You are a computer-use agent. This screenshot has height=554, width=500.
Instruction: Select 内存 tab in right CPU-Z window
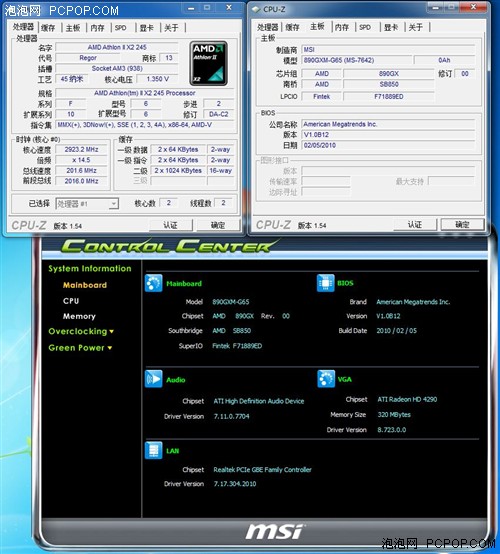342,27
